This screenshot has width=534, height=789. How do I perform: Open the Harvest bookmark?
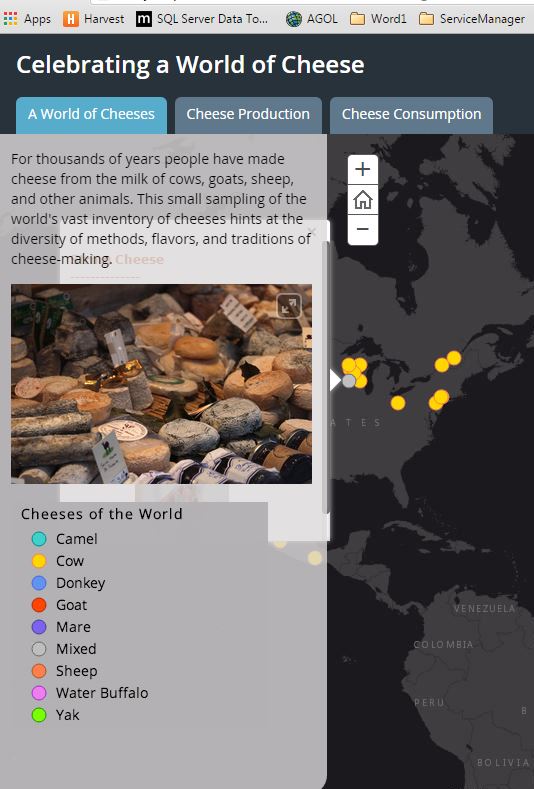pos(94,19)
